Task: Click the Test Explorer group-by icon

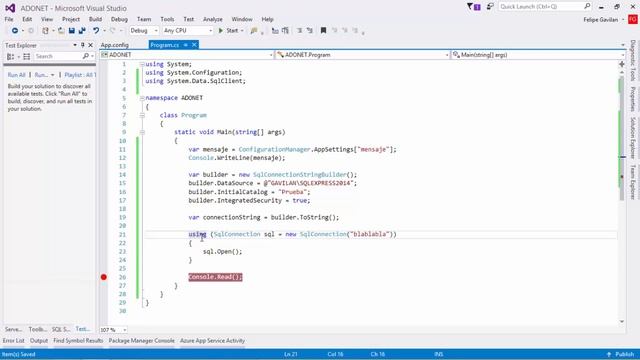Action: 11,56
